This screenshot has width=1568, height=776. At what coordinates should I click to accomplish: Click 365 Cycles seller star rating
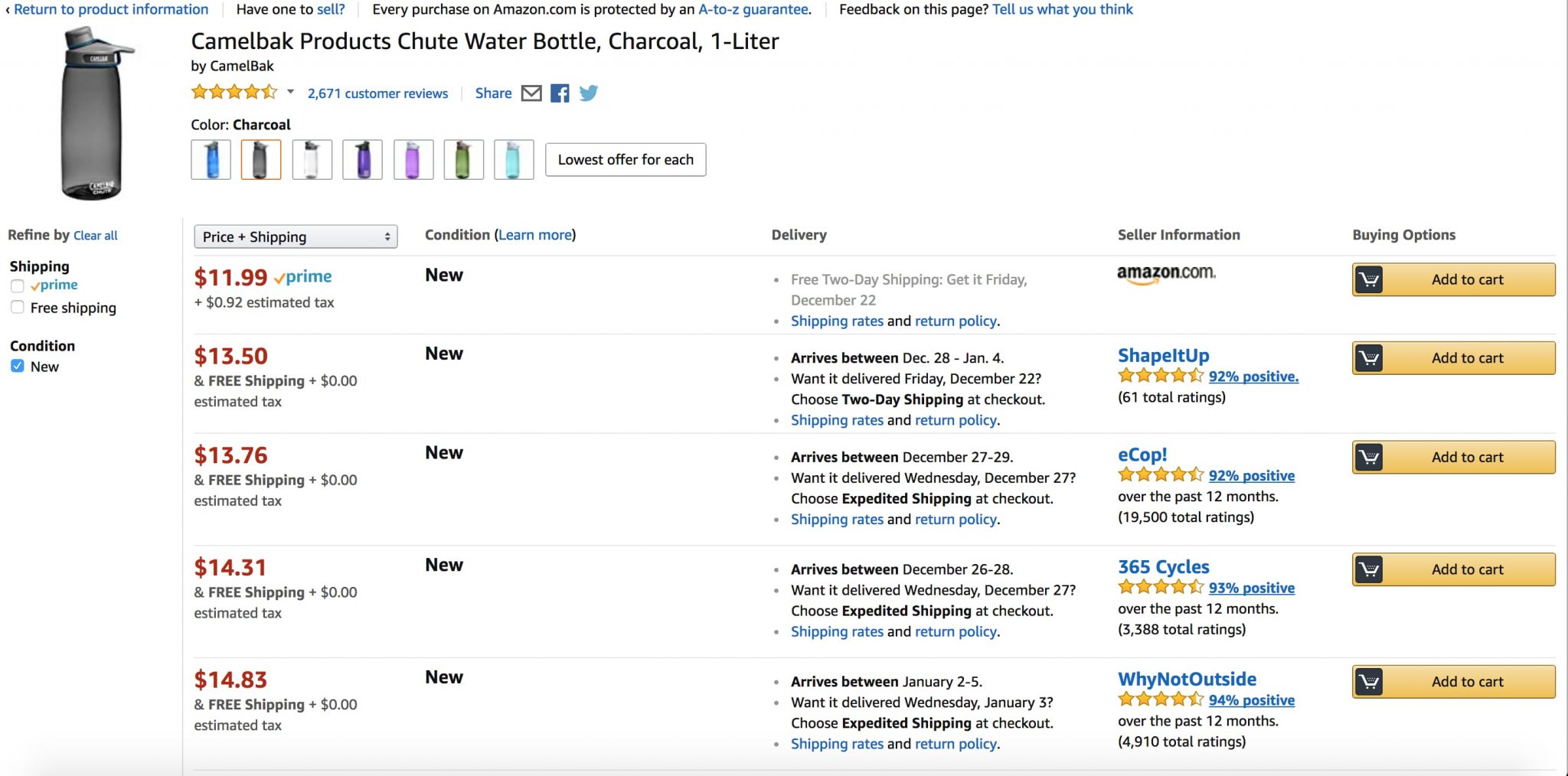(1161, 588)
